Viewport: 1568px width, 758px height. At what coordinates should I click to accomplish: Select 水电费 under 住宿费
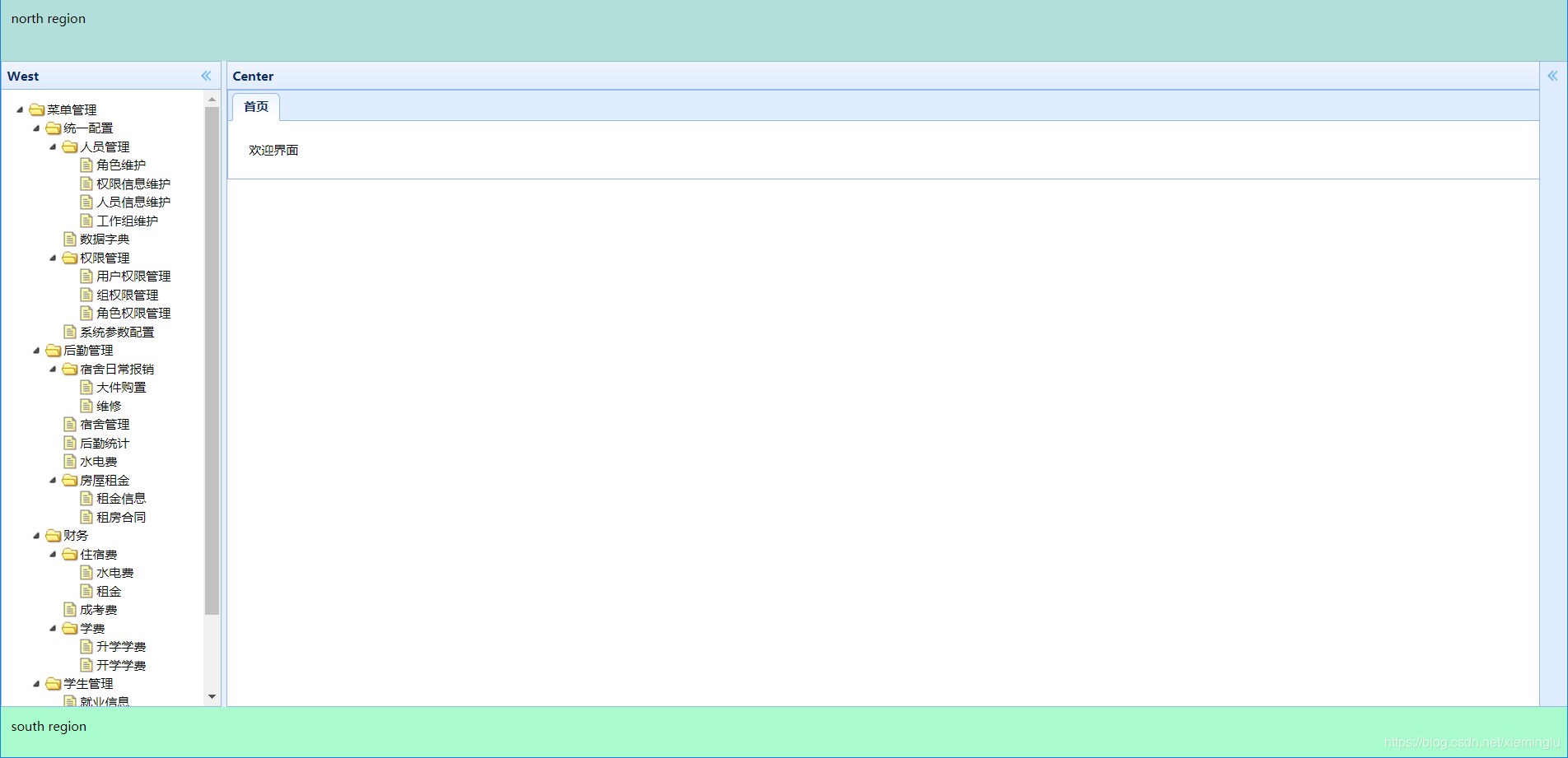click(x=114, y=573)
